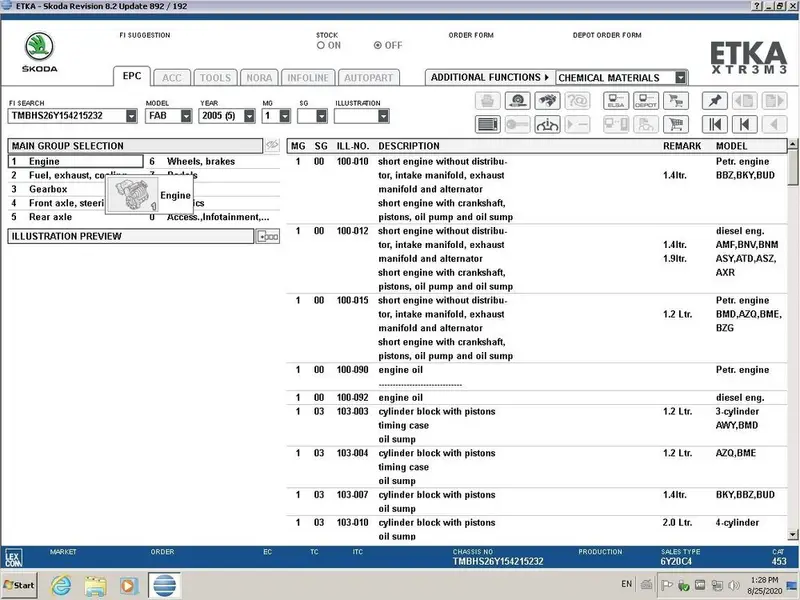Click the parts list scrollbar down arrow
The height and width of the screenshot is (600, 800).
coord(792,535)
